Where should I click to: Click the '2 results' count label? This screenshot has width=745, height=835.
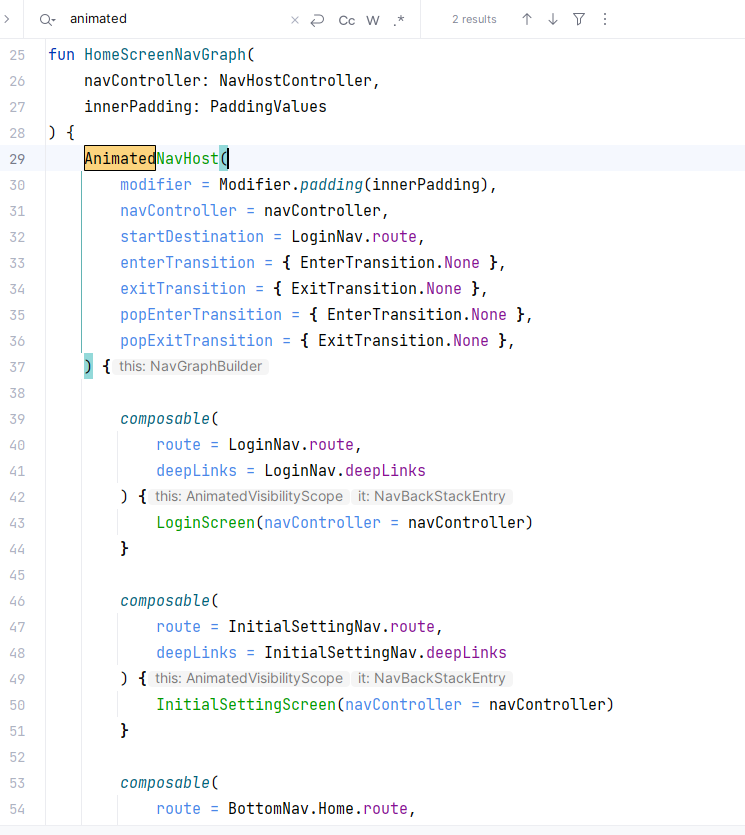pos(474,19)
